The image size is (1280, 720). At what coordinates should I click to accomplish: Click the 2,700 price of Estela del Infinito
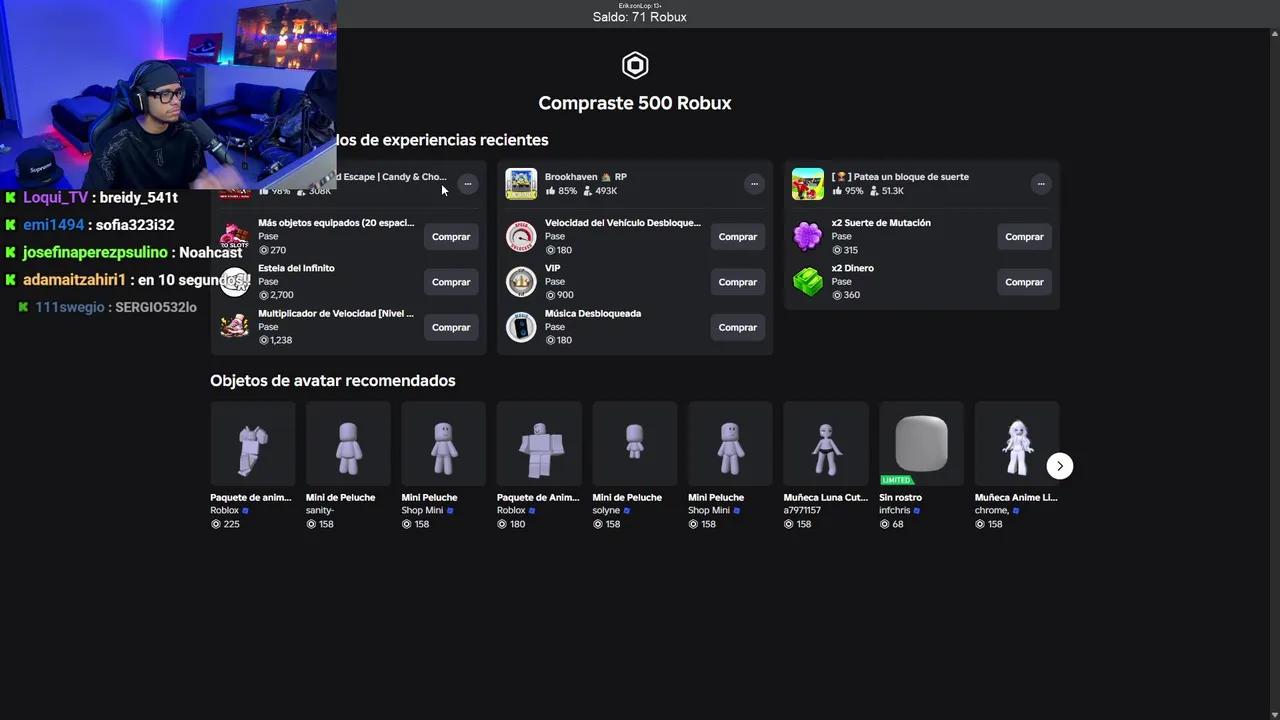pos(276,295)
